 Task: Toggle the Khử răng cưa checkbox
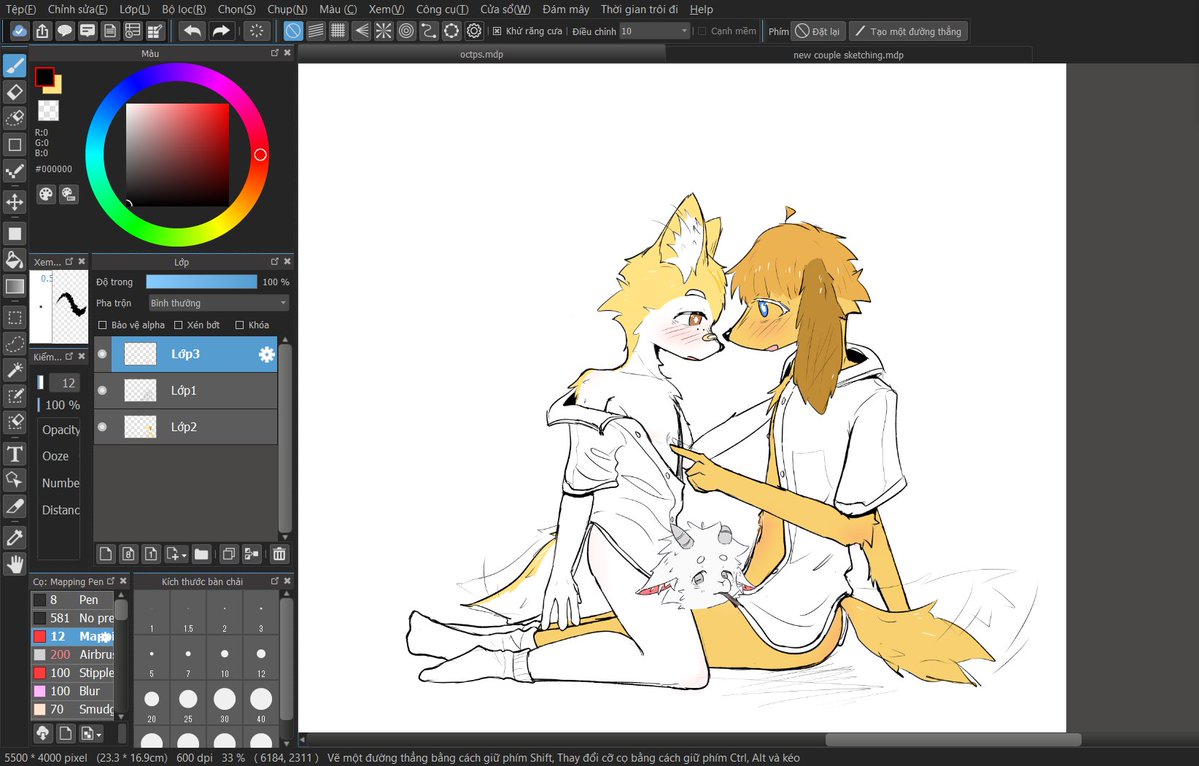(x=497, y=31)
